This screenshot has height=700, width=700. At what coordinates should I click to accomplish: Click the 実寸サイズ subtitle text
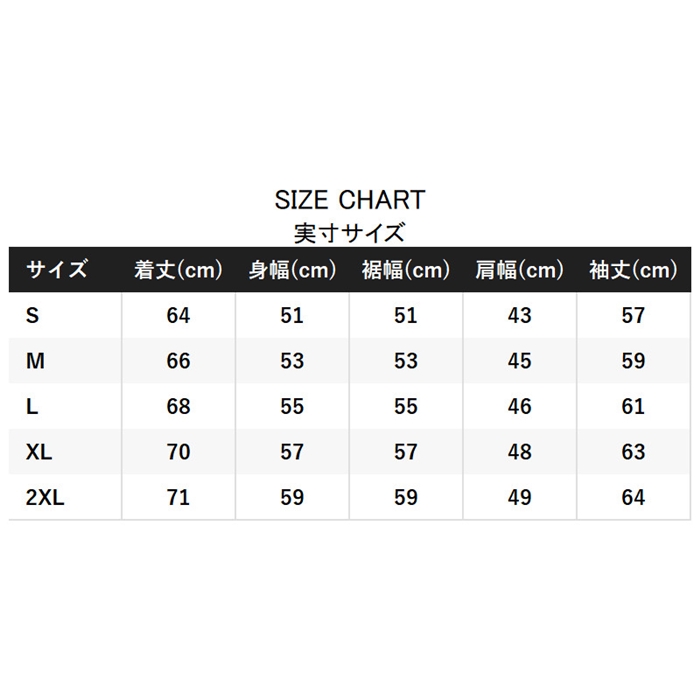click(349, 234)
